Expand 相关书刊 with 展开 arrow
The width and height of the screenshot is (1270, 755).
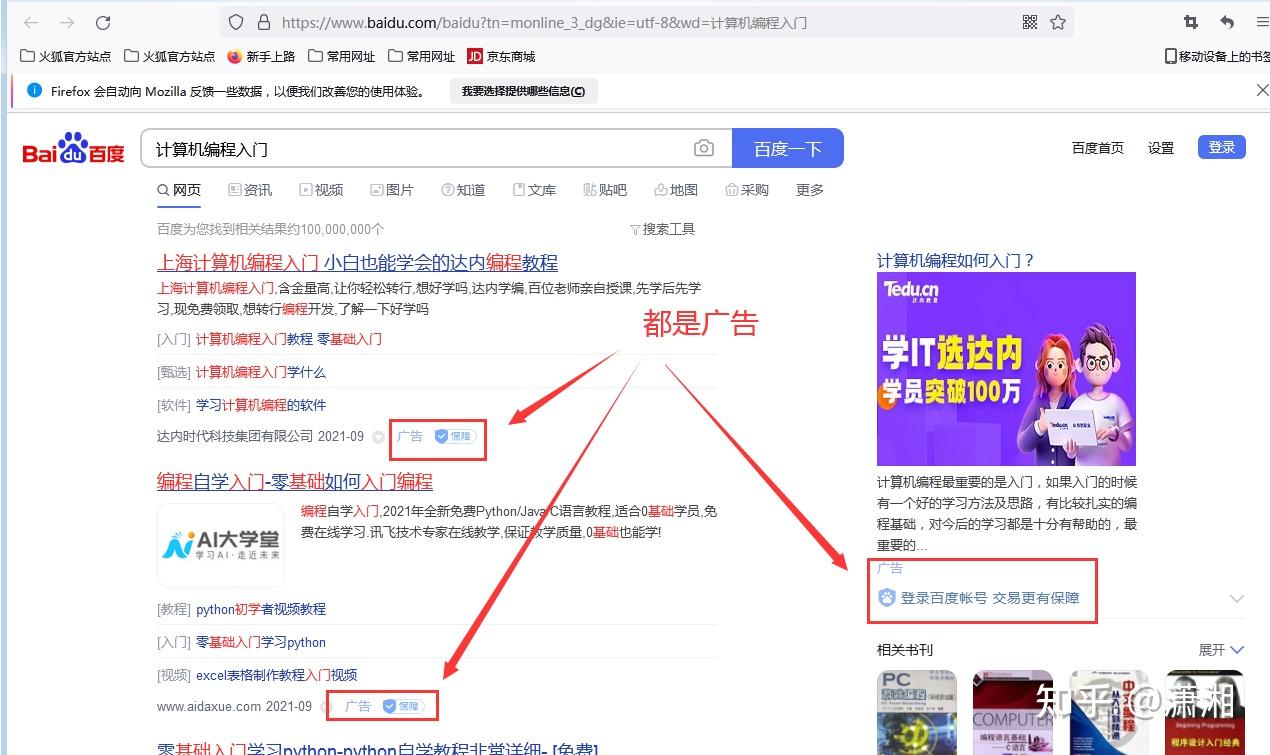1221,650
